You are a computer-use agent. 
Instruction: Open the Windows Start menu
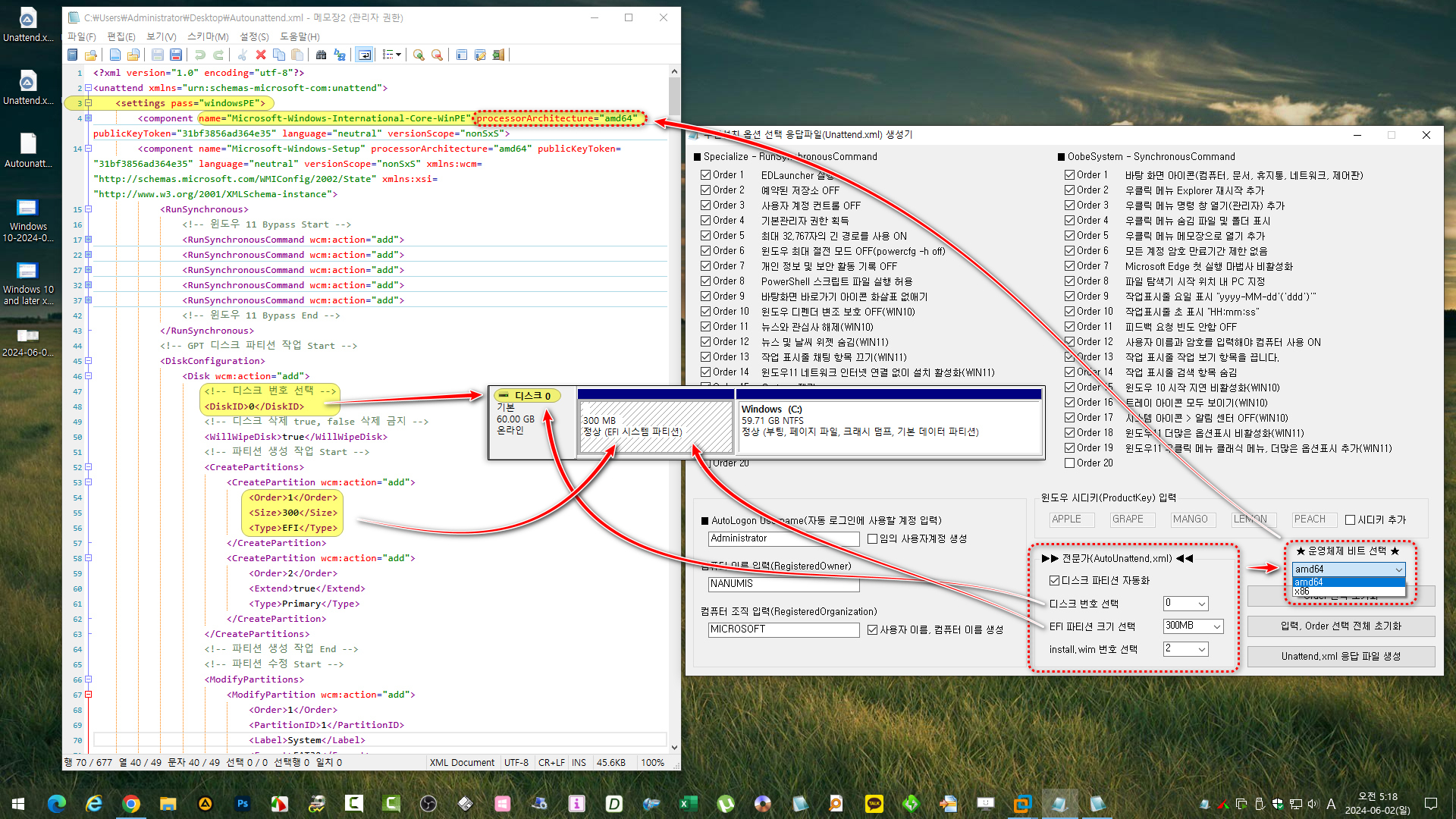(x=18, y=803)
